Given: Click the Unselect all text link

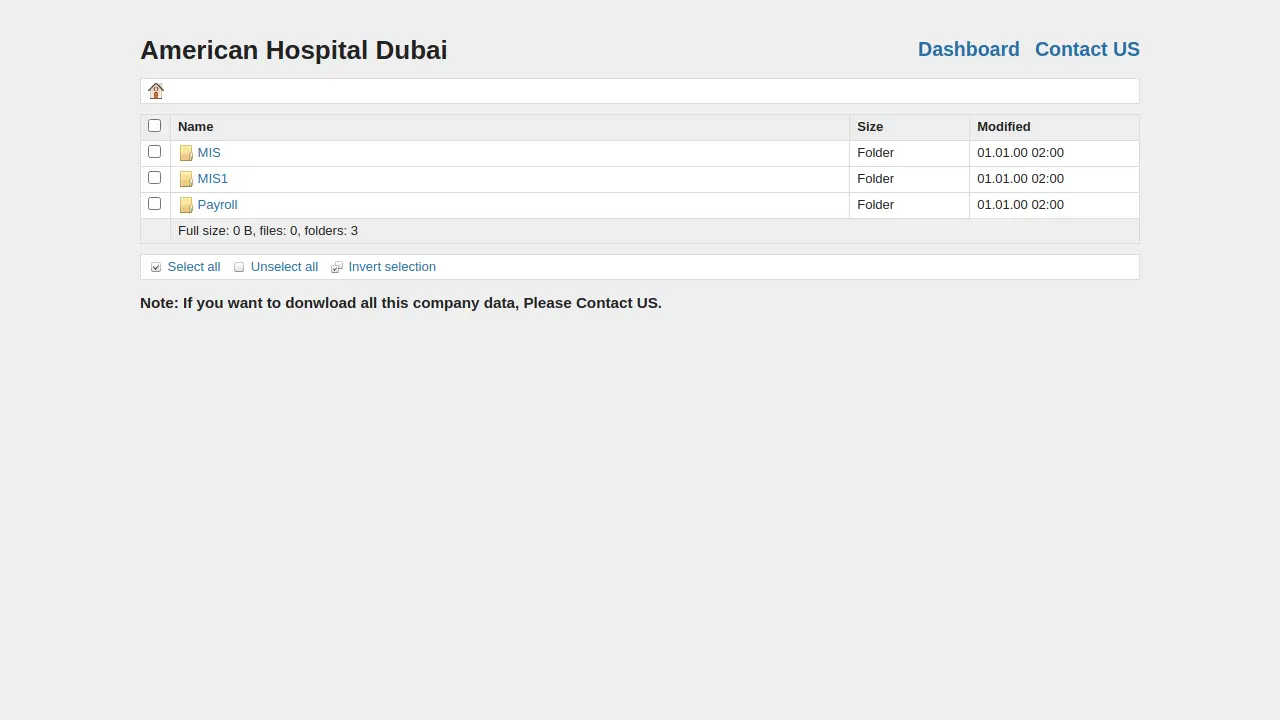Looking at the screenshot, I should pyautogui.click(x=284, y=267).
